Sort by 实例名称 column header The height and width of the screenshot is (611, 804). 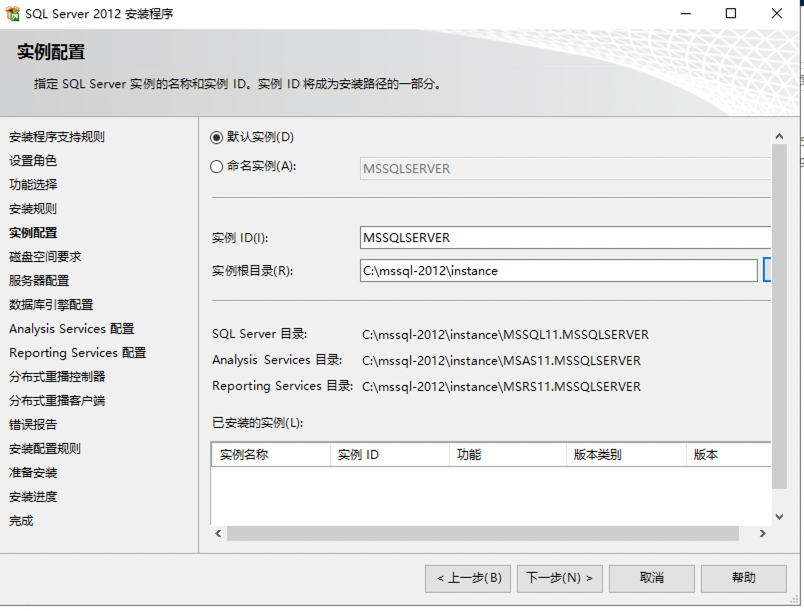tap(270, 455)
